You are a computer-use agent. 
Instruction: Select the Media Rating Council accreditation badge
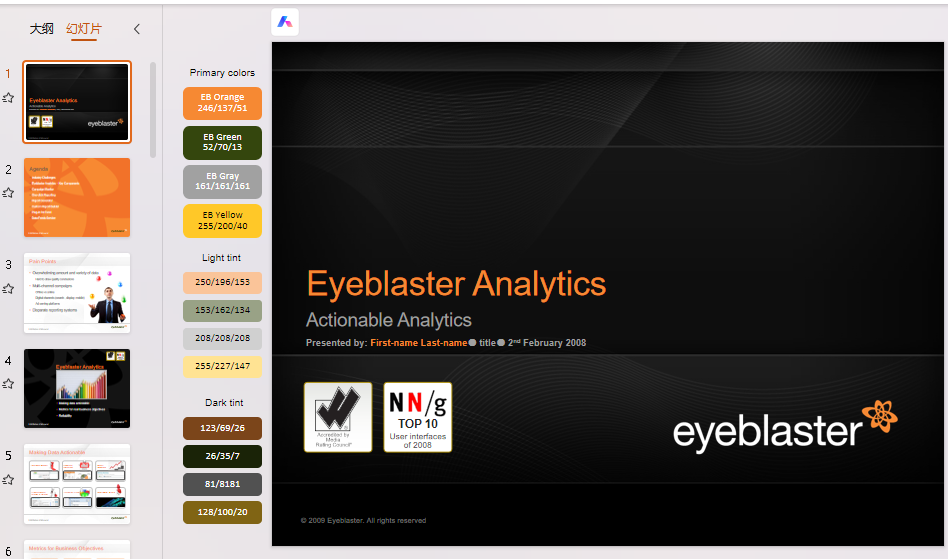tap(338, 417)
